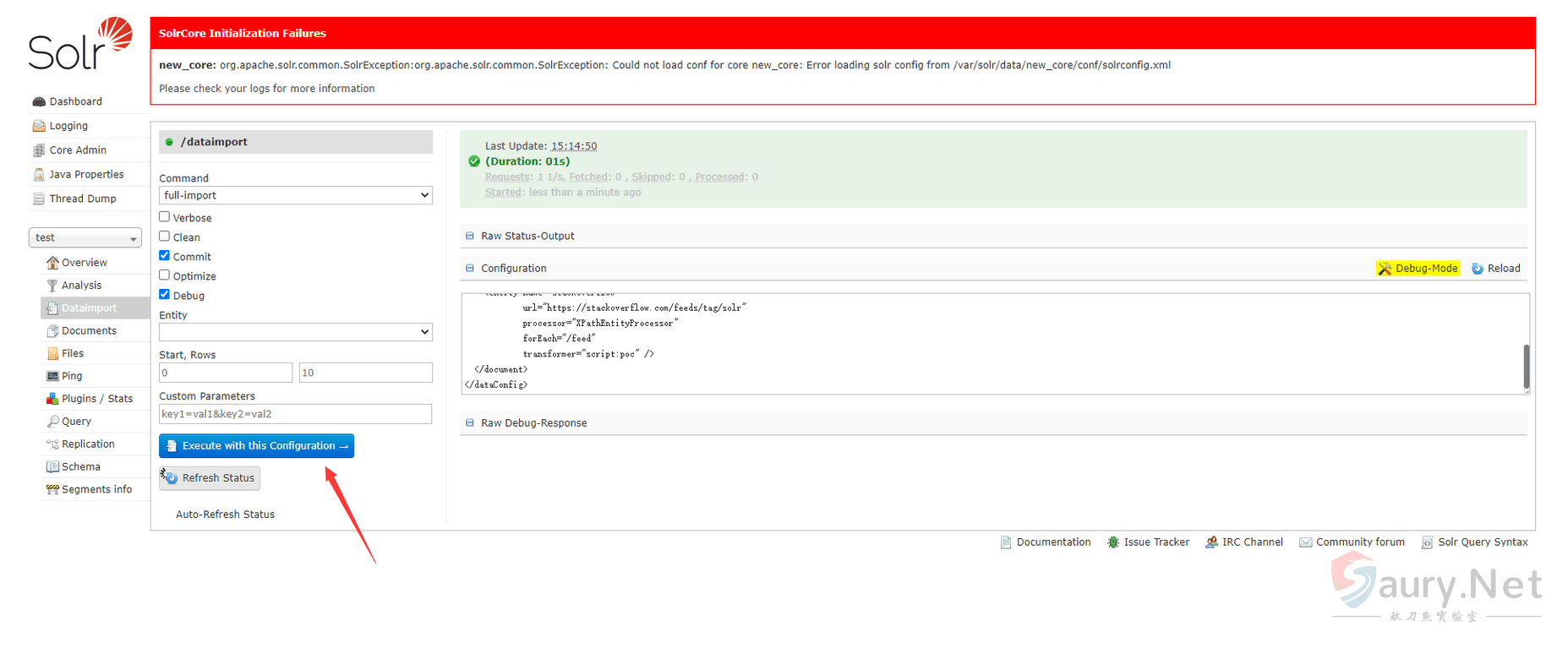Screen dimensions: 1568x648
Task: Click the Dashboard gauge icon
Action: click(x=39, y=101)
